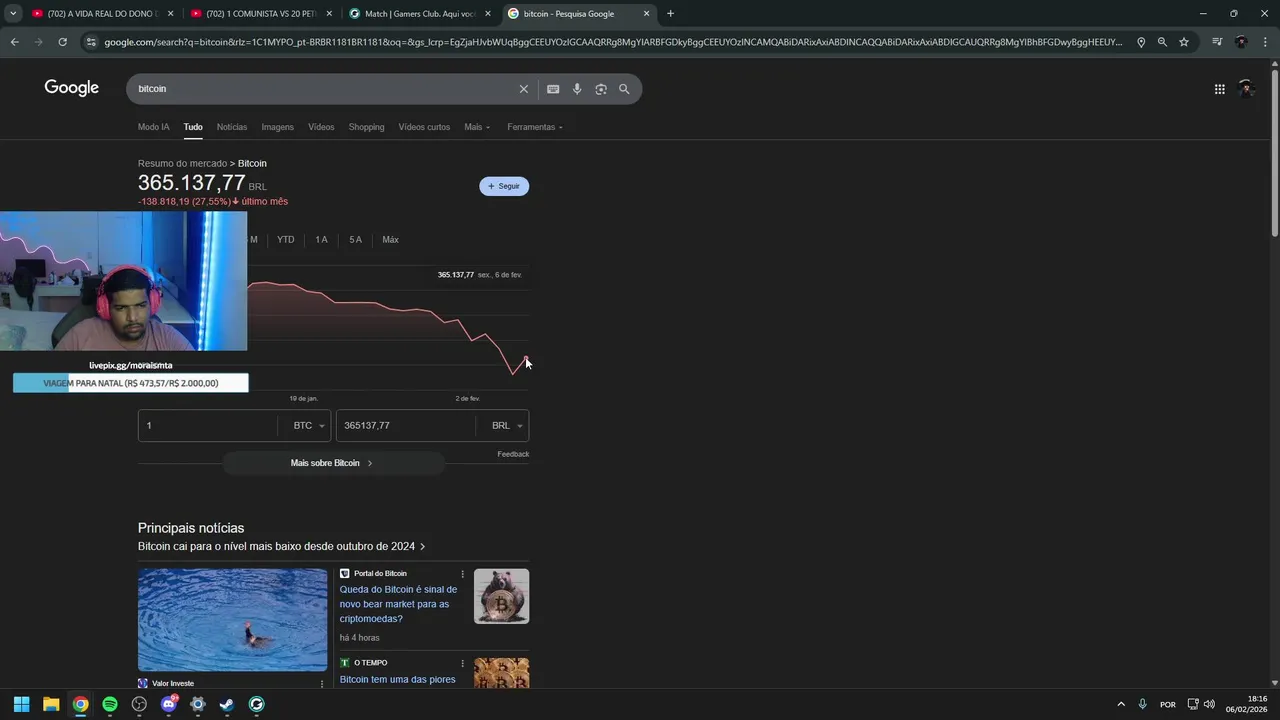Open the Vídeos curtos search tab
Image resolution: width=1280 pixels, height=720 pixels.
pos(424,127)
